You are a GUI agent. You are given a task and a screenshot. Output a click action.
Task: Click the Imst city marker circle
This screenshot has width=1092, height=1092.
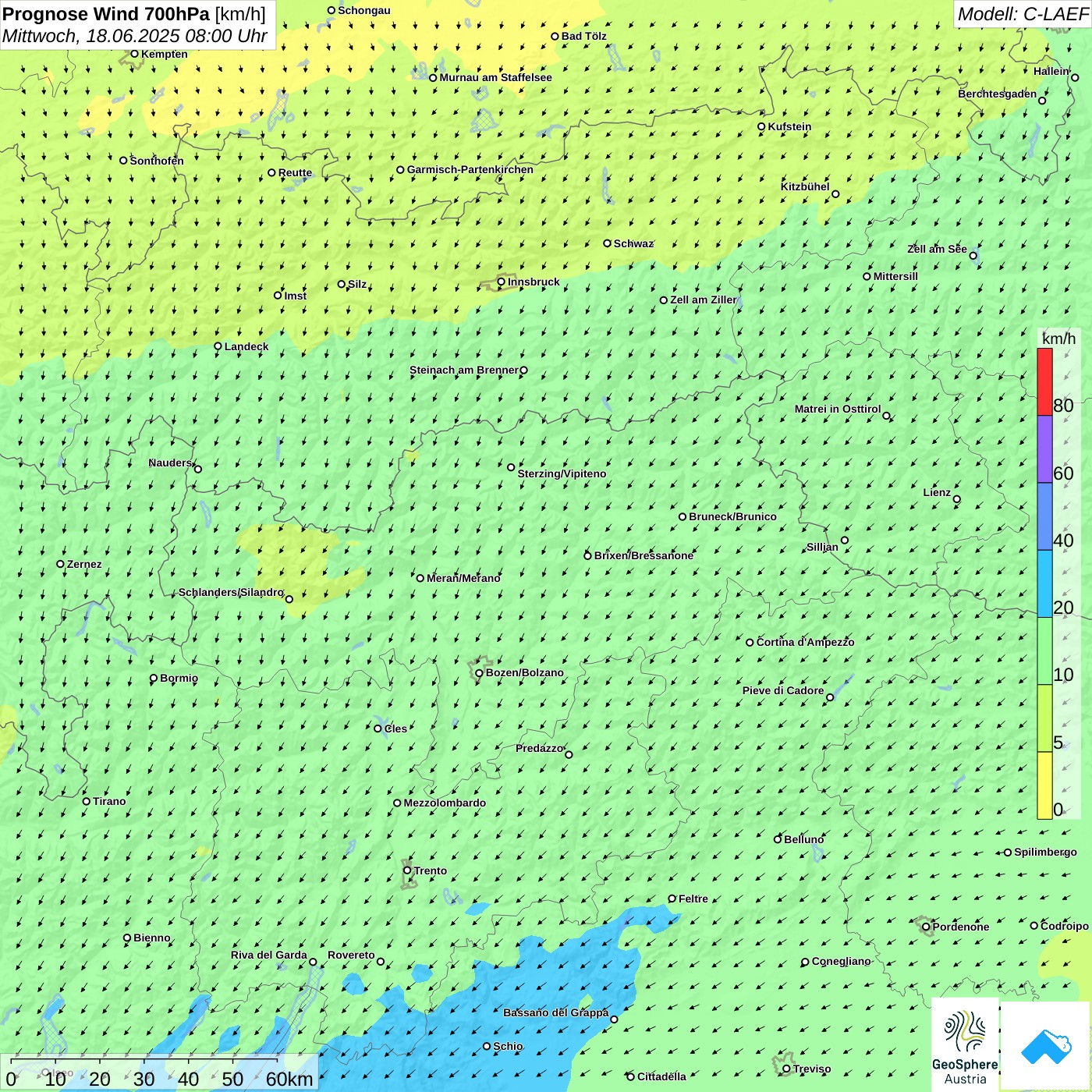coord(278,296)
